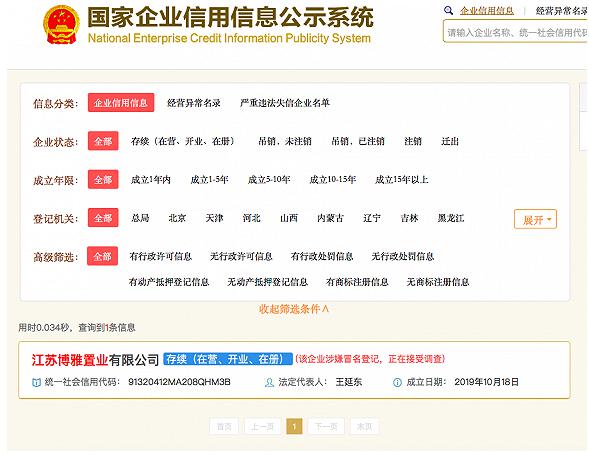The width and height of the screenshot is (589, 456).
Task: Filter registration authority 内蒙古
Action: click(331, 218)
